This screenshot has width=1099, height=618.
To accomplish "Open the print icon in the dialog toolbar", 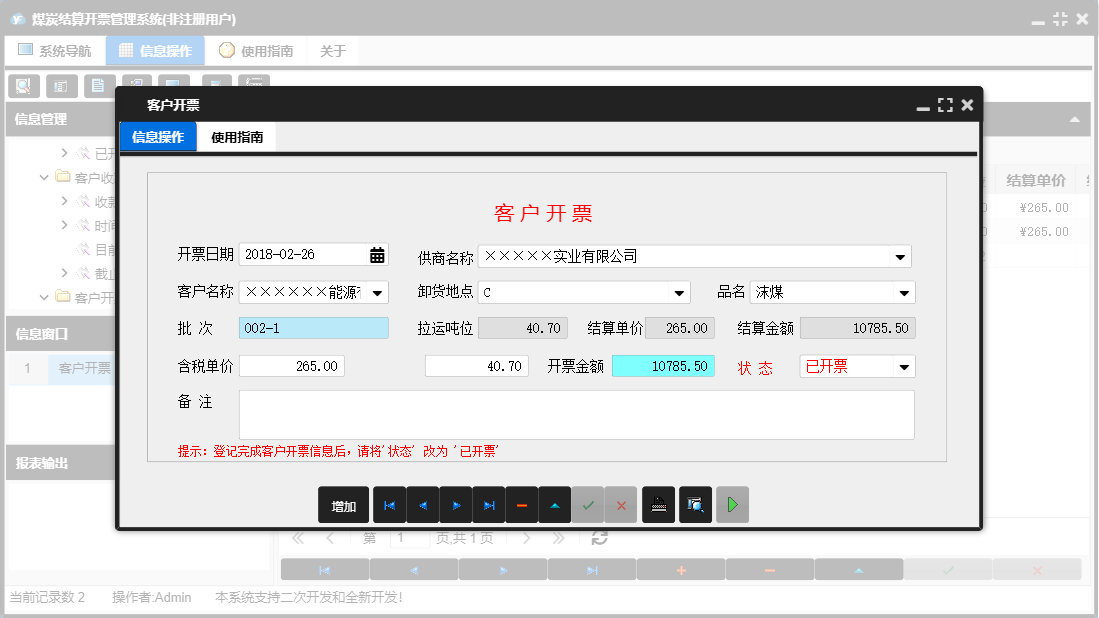I will (658, 505).
